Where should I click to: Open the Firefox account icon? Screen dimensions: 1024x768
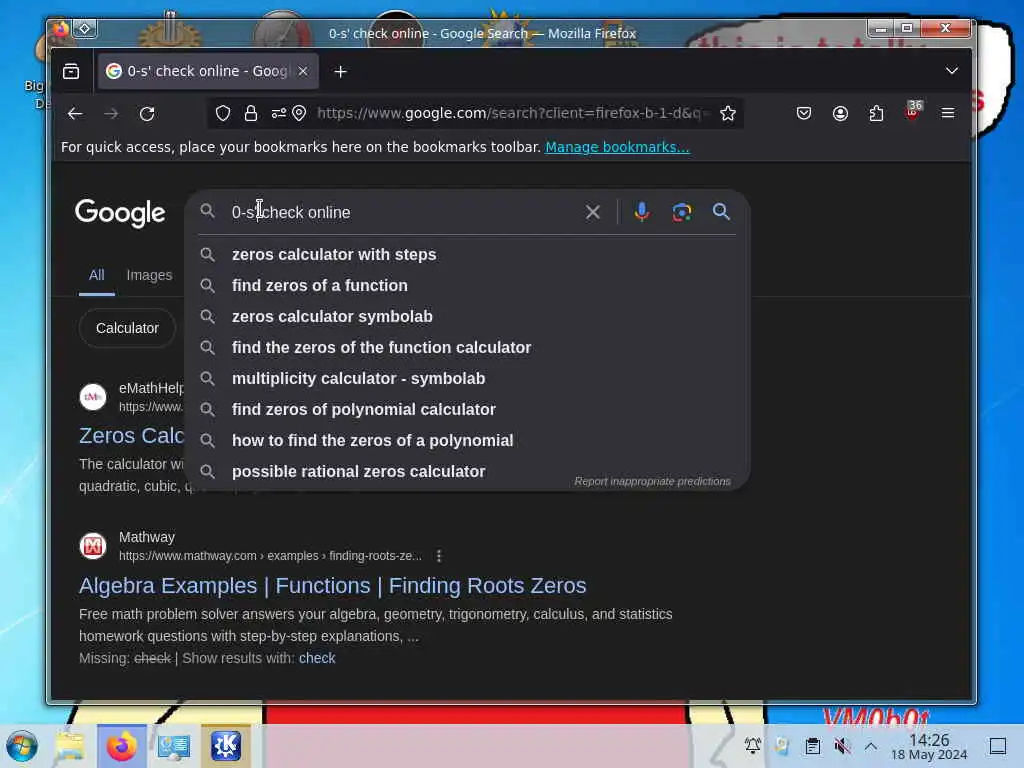pos(840,114)
